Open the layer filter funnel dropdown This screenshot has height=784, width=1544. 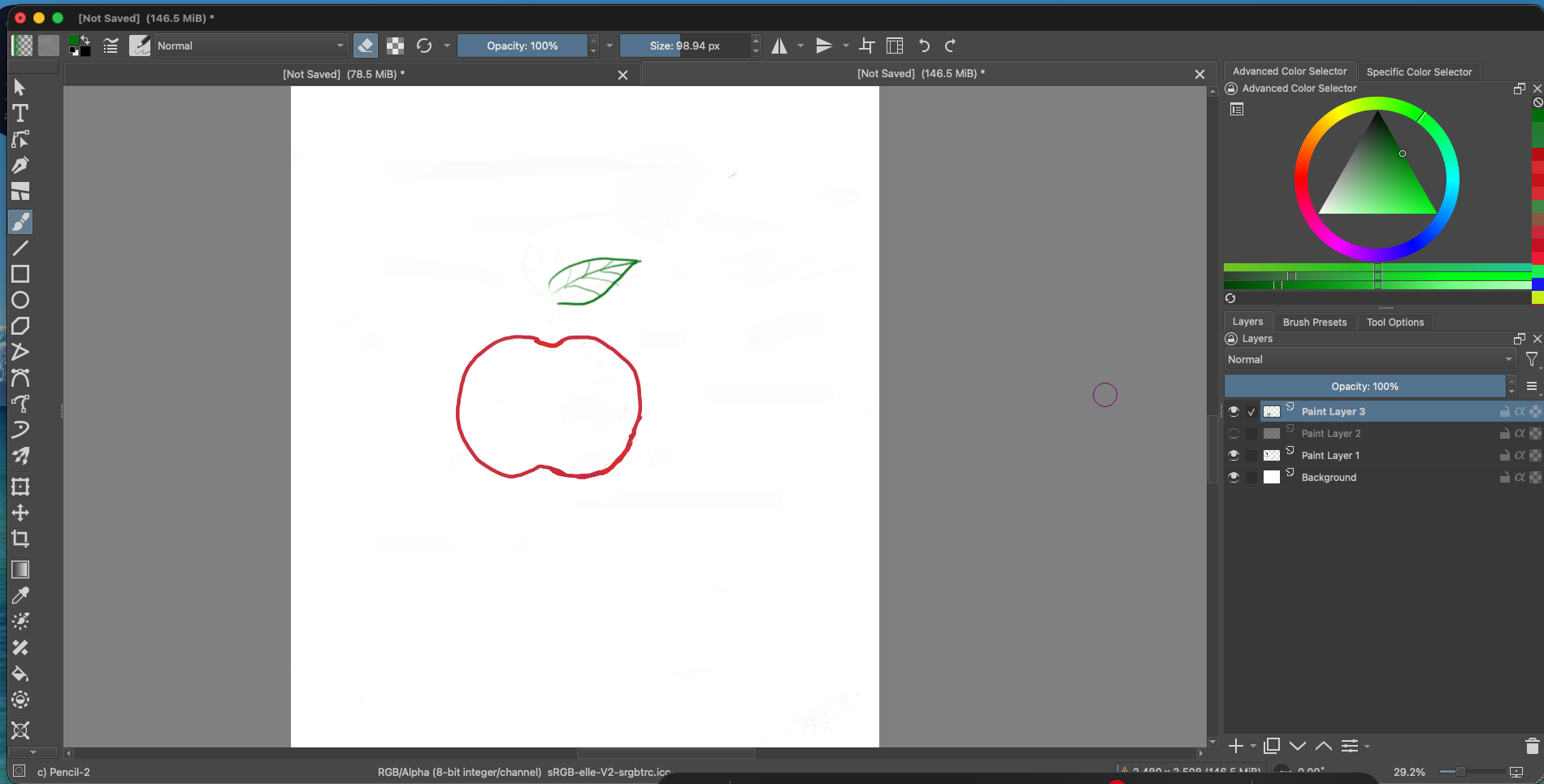point(1532,359)
